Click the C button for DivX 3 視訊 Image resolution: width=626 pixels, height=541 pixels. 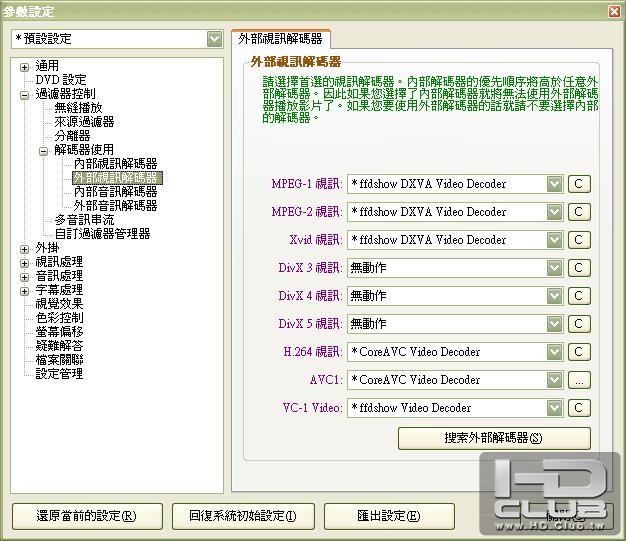click(x=579, y=268)
